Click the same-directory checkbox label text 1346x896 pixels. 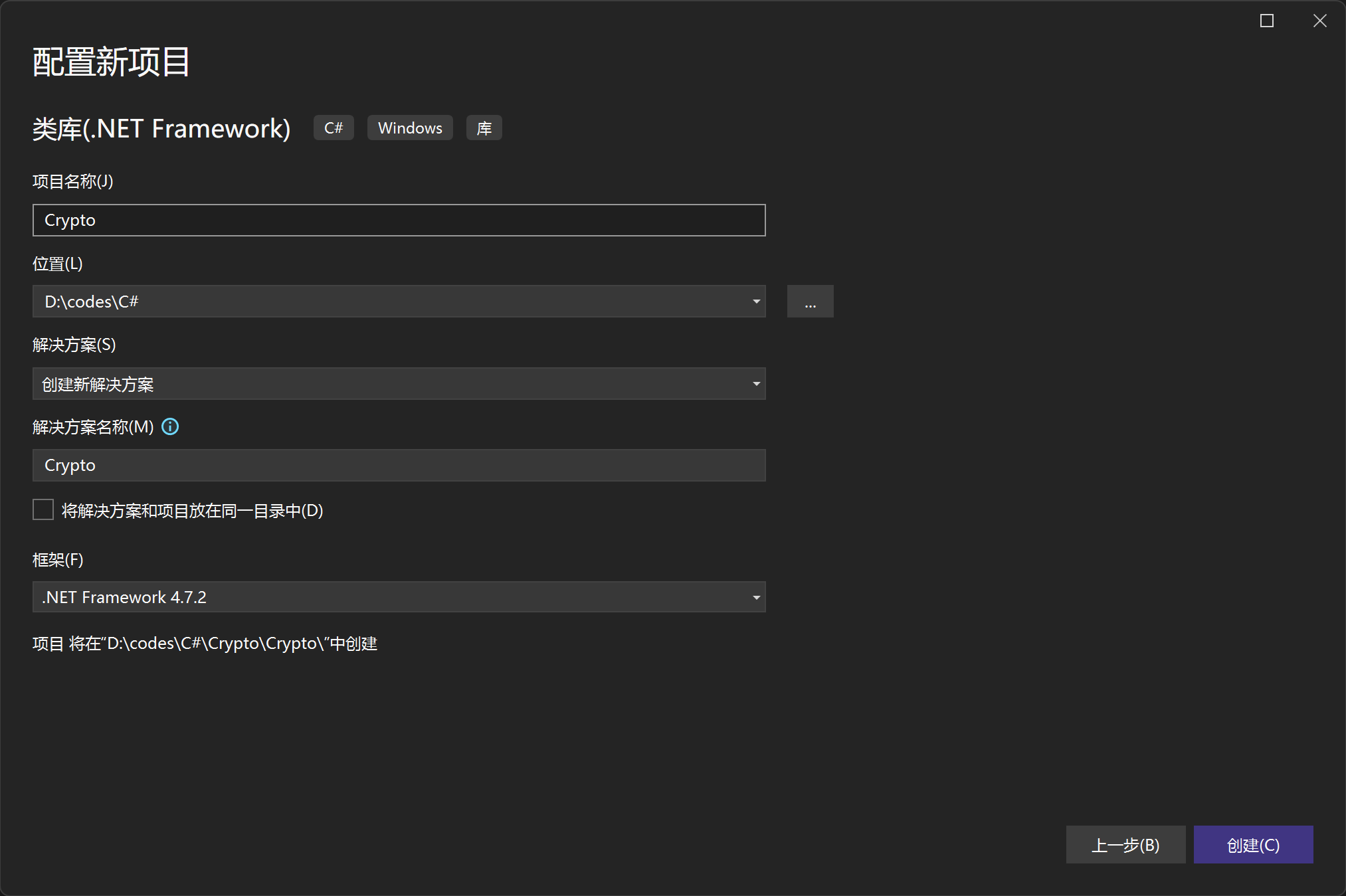point(192,511)
